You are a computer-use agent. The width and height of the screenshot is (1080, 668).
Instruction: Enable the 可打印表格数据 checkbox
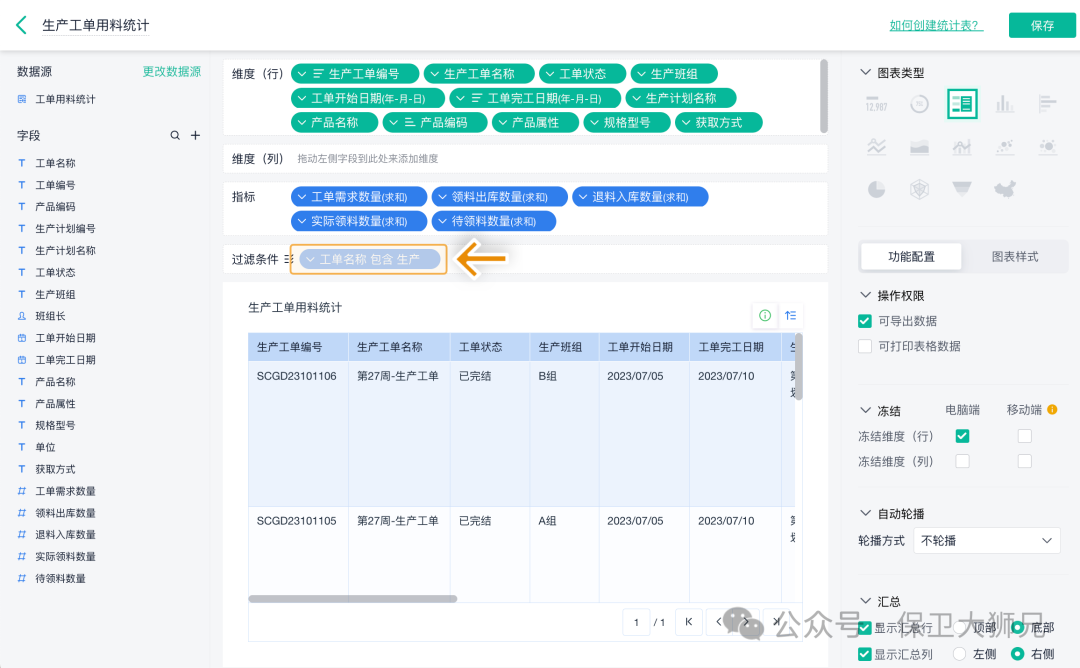(x=865, y=346)
